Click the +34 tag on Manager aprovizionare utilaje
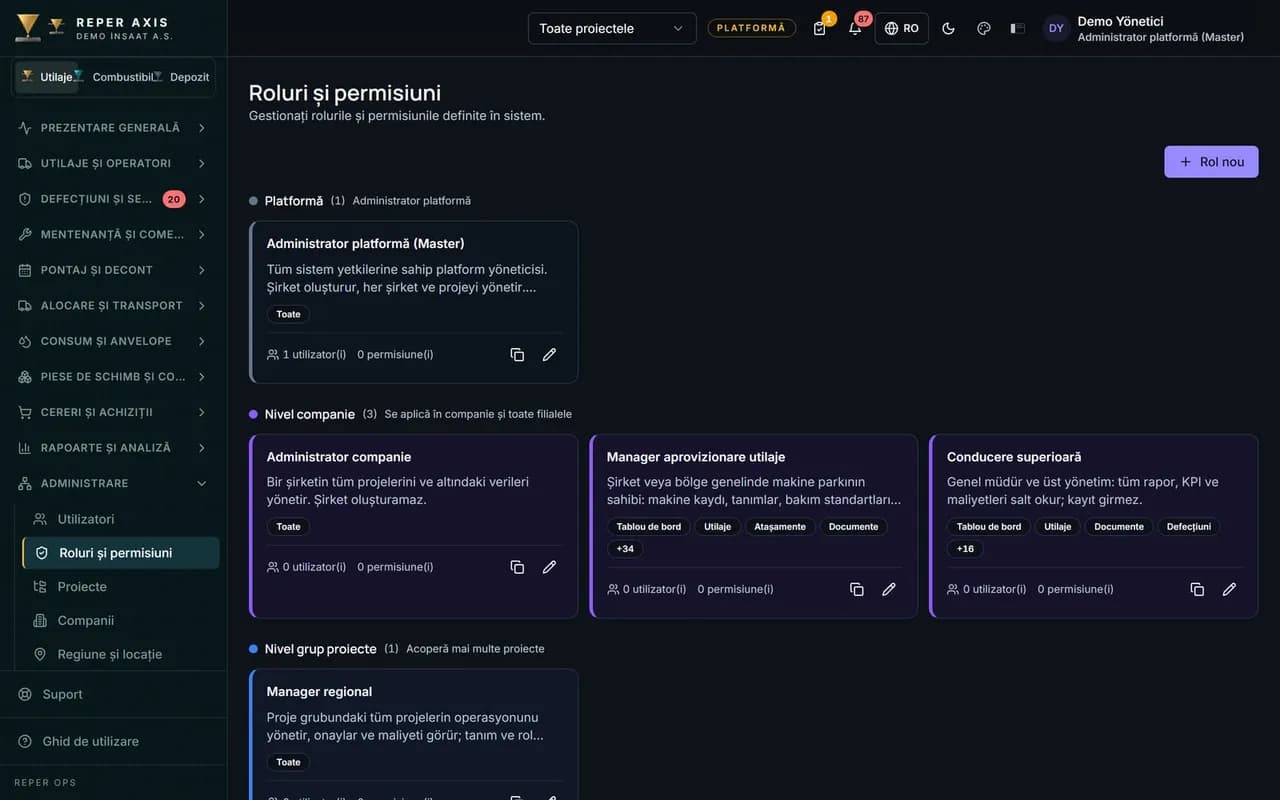The height and width of the screenshot is (800, 1280). [x=625, y=549]
